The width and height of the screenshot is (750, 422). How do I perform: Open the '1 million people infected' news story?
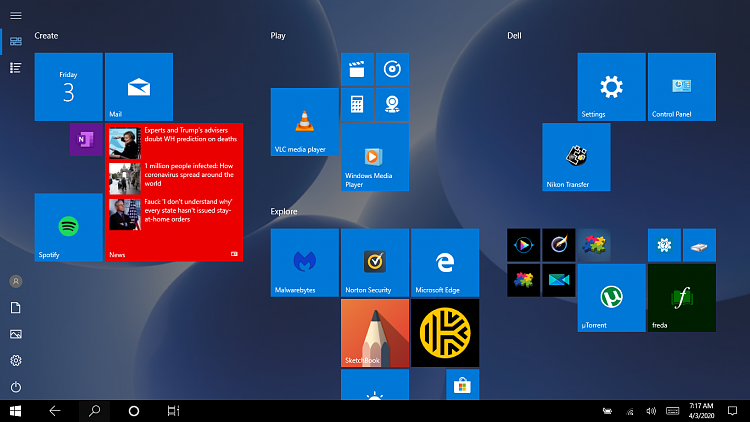pos(189,175)
